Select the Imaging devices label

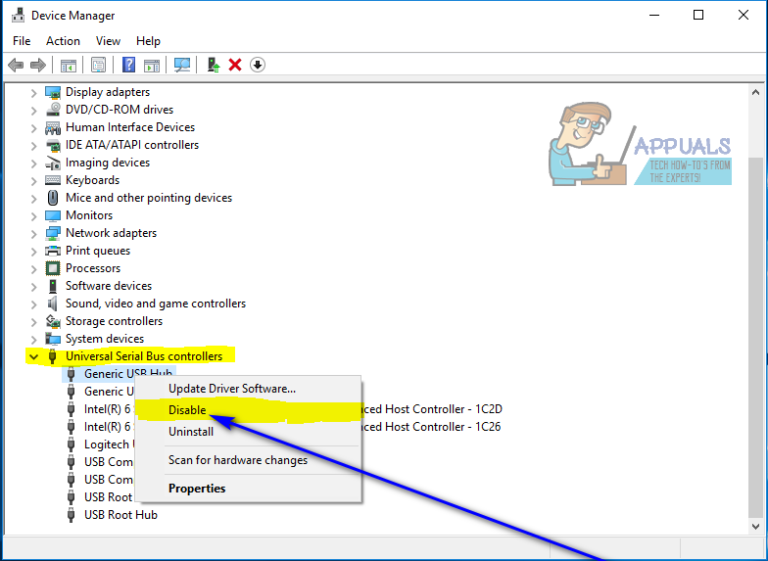pyautogui.click(x=108, y=163)
